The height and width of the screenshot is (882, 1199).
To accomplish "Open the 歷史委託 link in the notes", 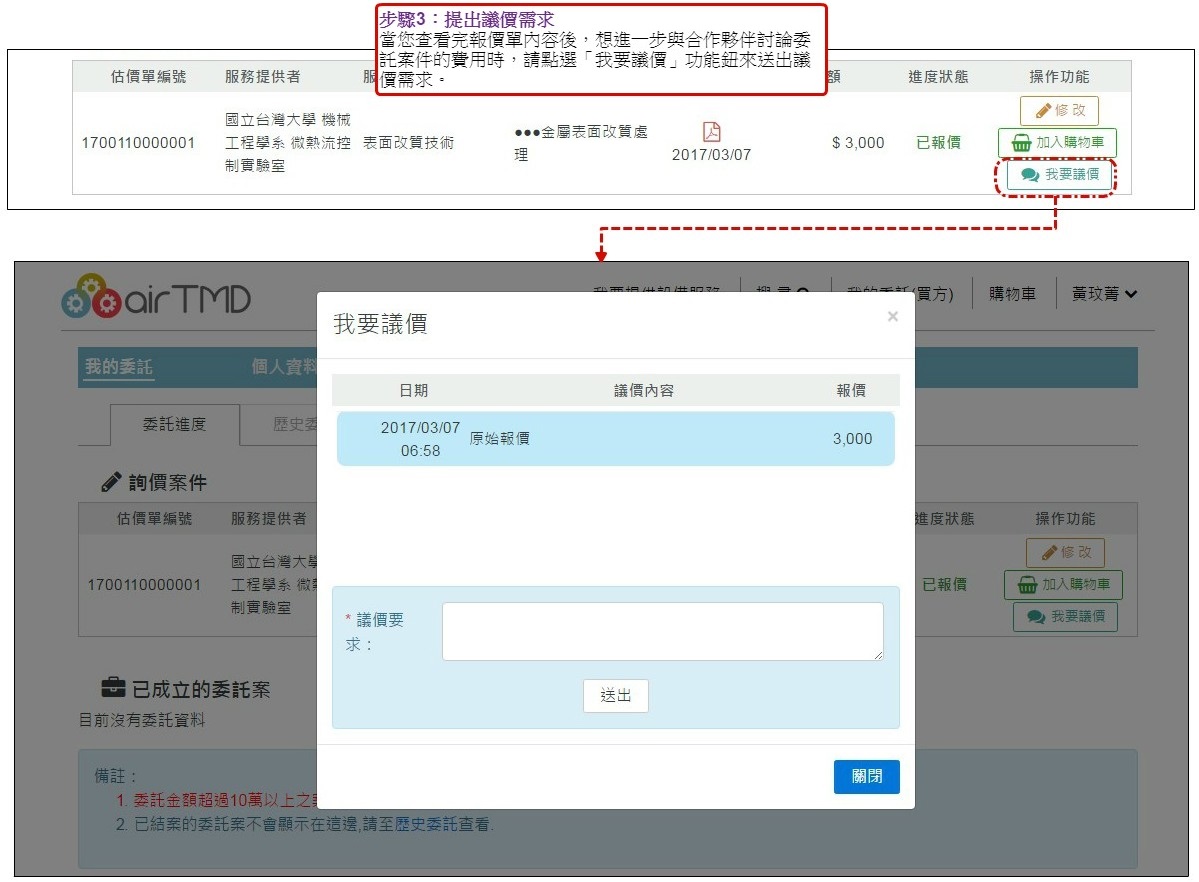I will 425,825.
